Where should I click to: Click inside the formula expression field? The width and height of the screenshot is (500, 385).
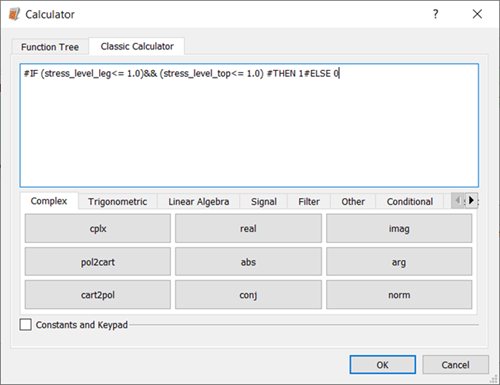coord(249,125)
